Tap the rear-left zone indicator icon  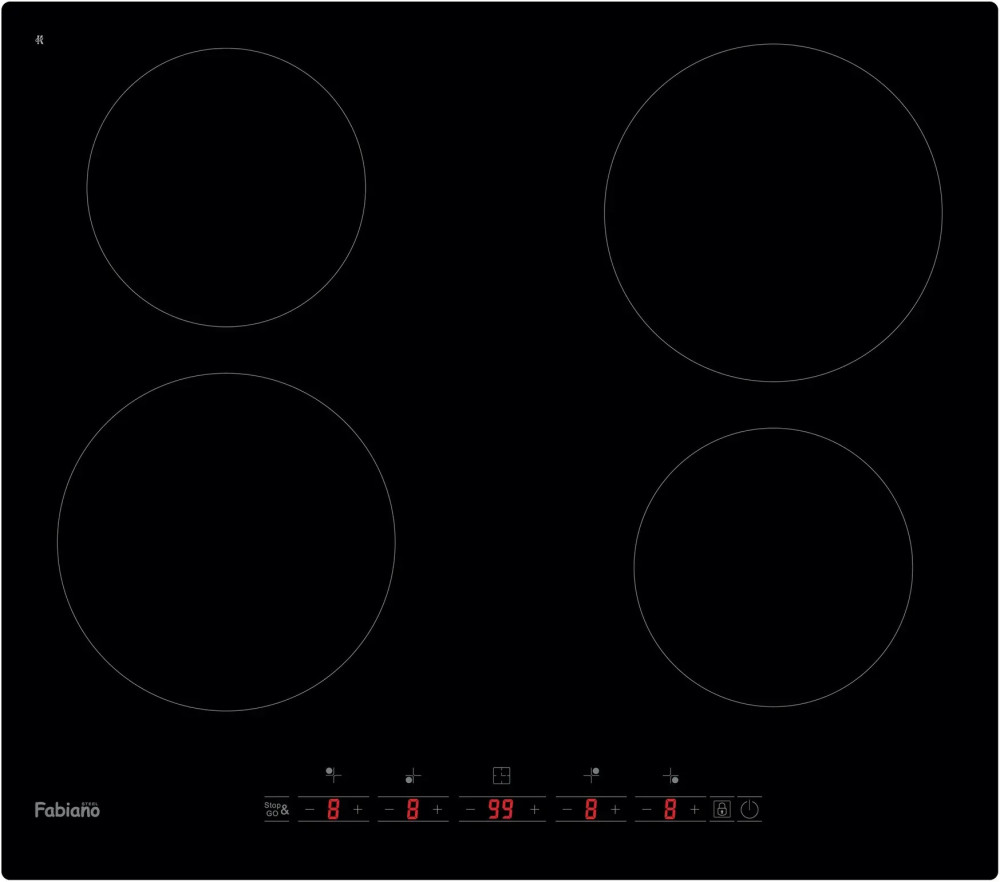(x=333, y=774)
